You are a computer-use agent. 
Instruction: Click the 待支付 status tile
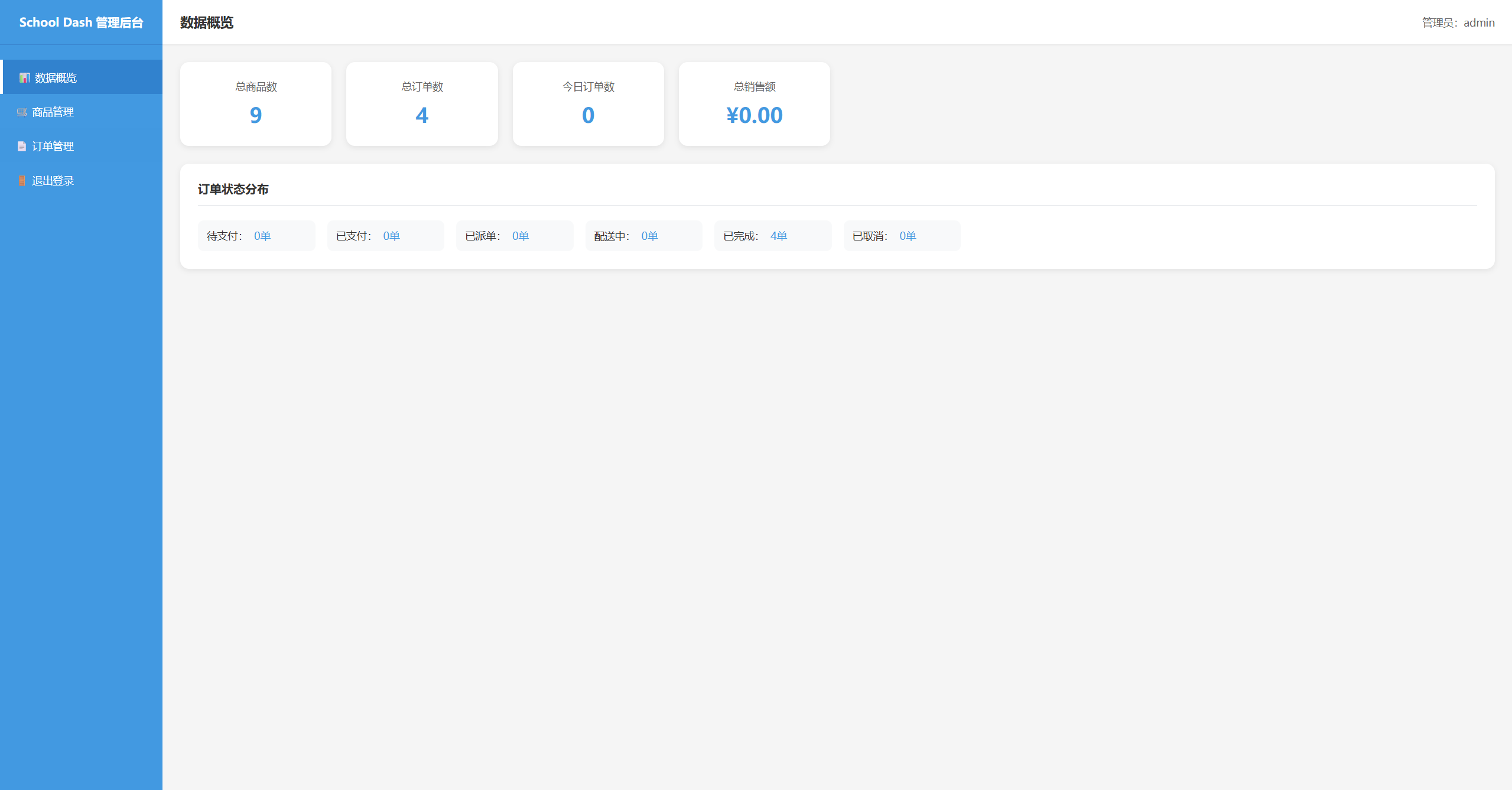pyautogui.click(x=256, y=236)
